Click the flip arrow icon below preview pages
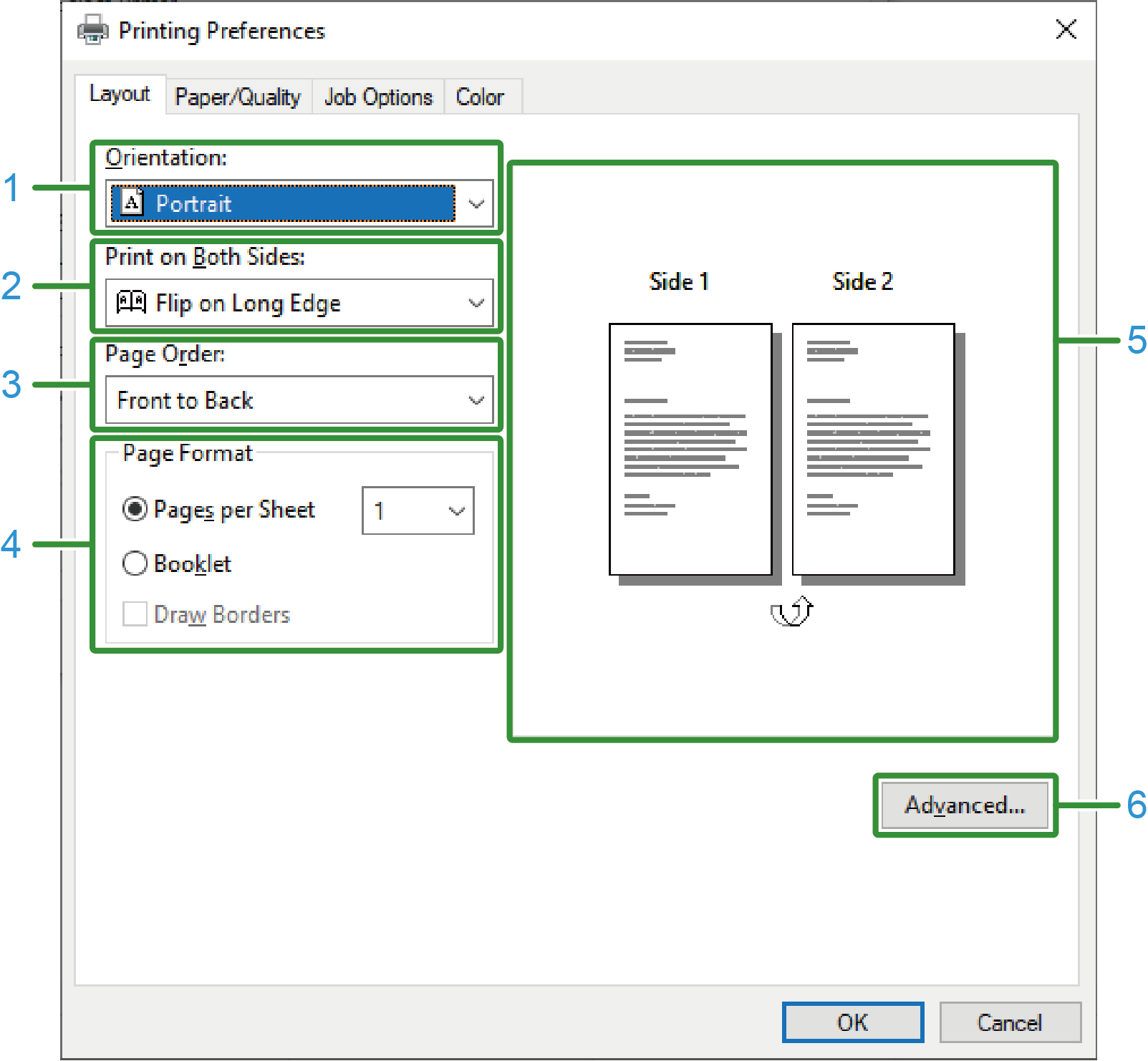Viewport: 1148px width, 1061px height. click(x=791, y=611)
